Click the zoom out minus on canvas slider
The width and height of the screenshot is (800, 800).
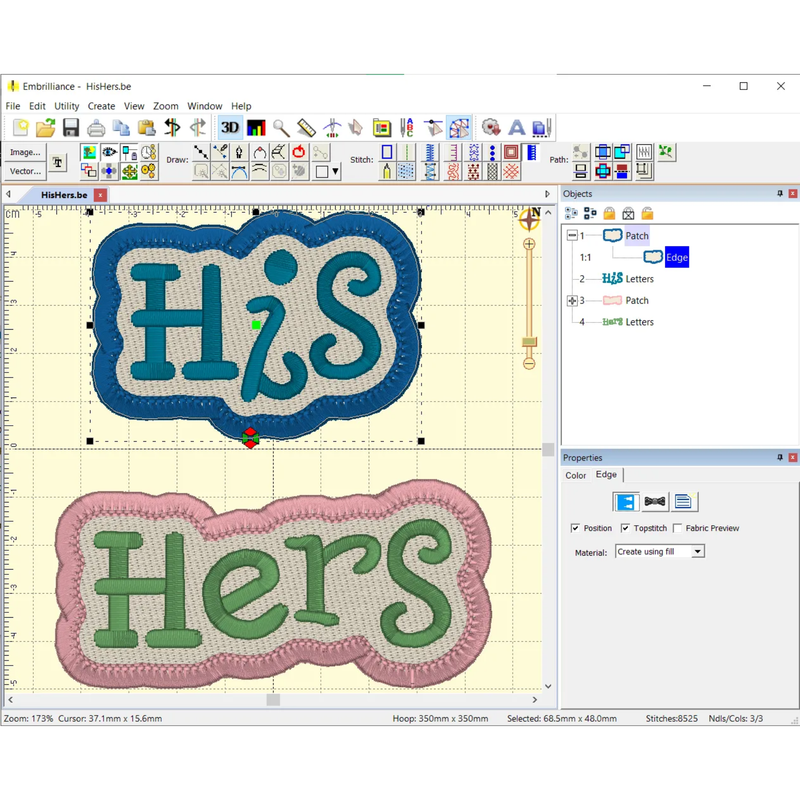coord(529,363)
